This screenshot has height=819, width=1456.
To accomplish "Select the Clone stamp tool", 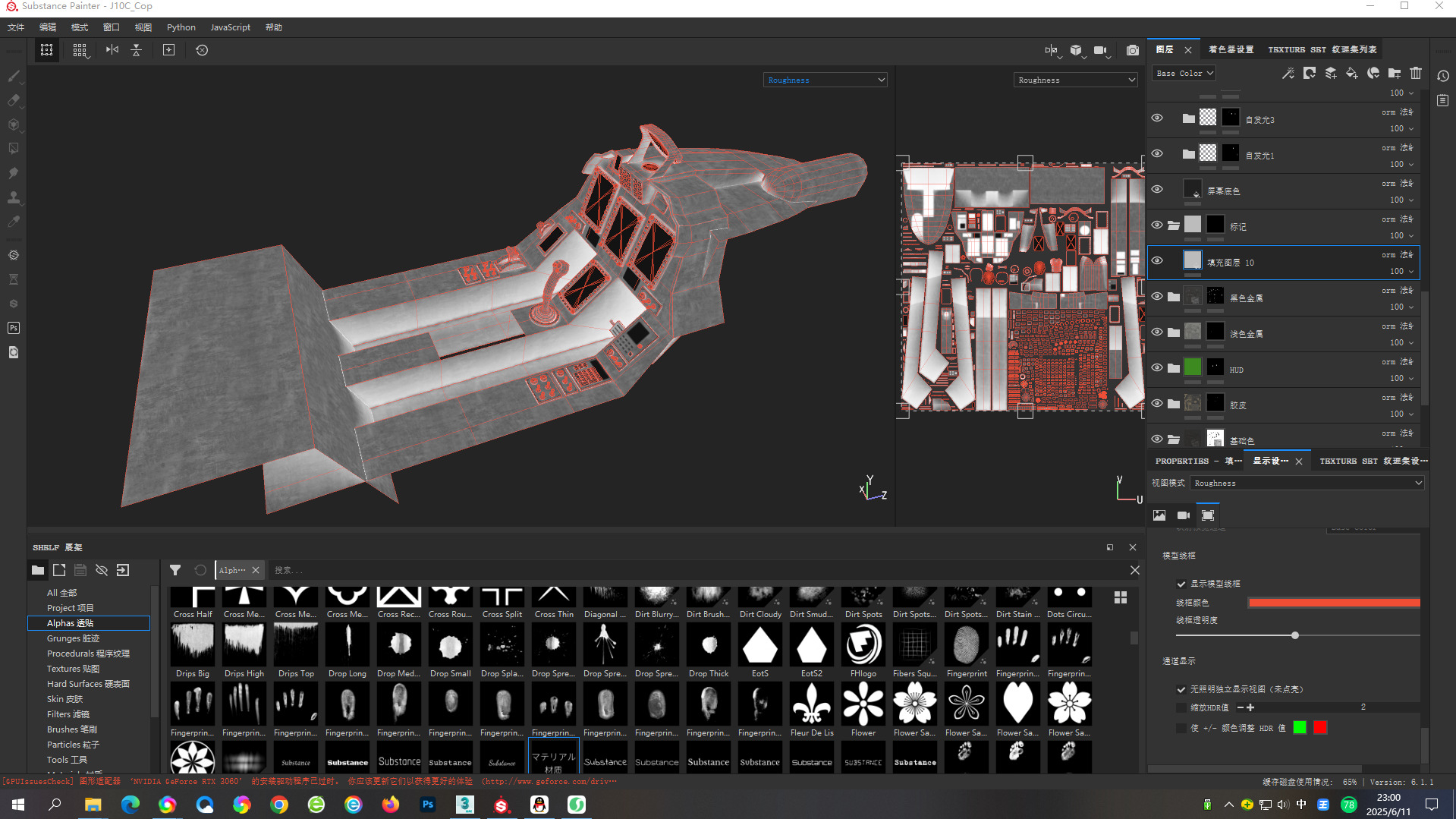I will pos(14,197).
